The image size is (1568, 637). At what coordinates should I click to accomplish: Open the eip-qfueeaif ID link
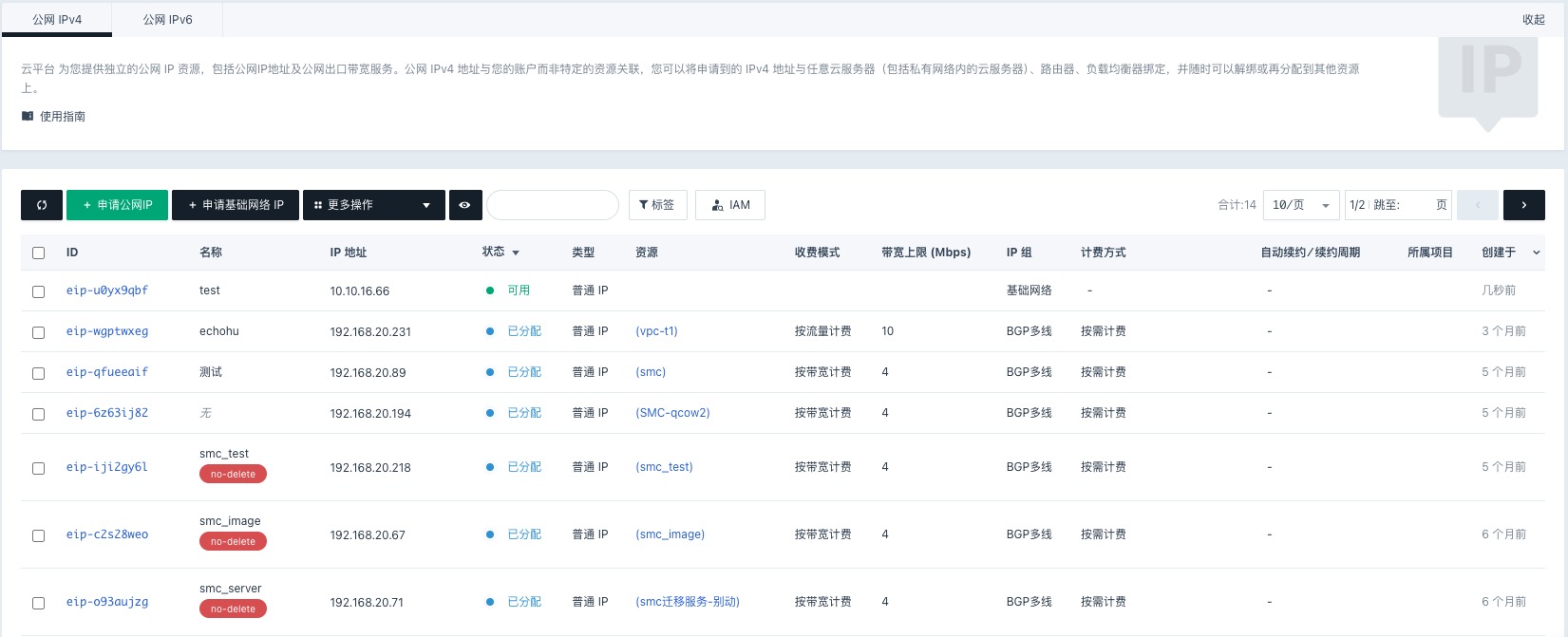click(x=107, y=372)
